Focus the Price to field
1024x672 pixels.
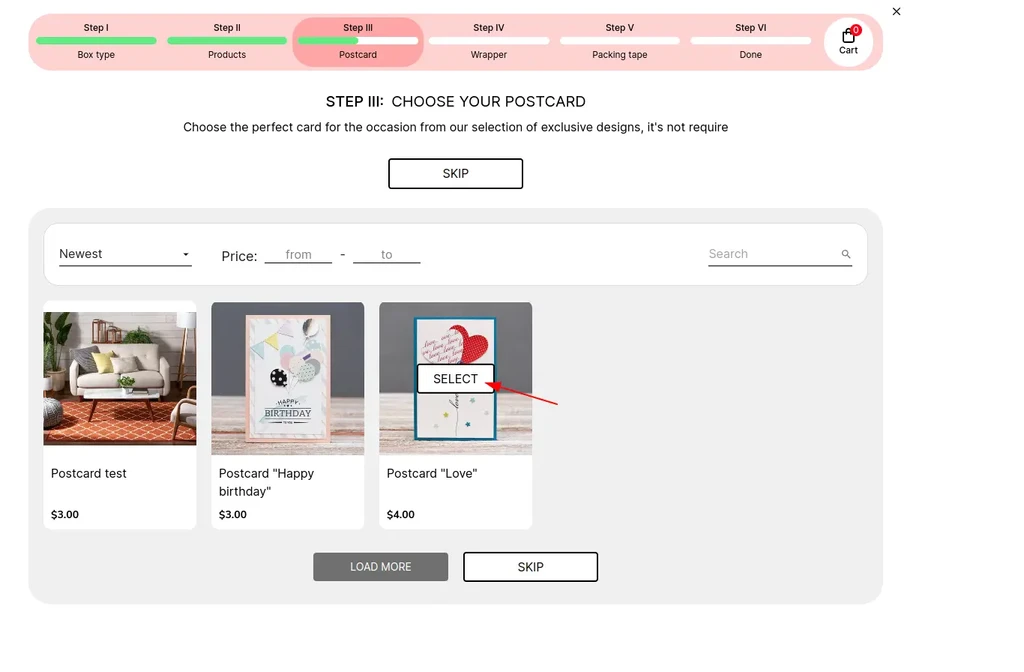point(387,255)
